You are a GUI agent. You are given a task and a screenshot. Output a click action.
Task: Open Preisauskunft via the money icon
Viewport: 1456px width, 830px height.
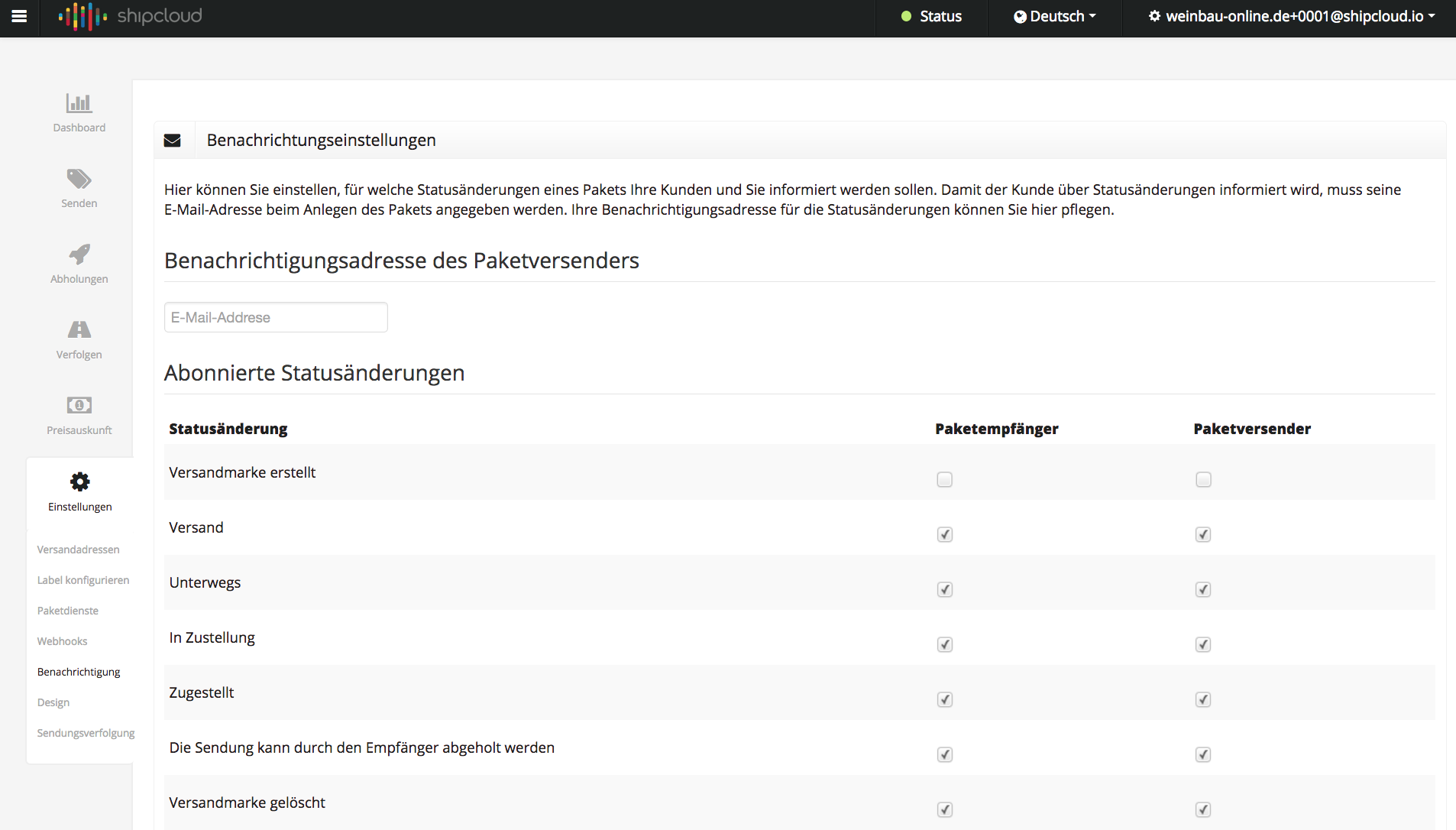coord(79,405)
